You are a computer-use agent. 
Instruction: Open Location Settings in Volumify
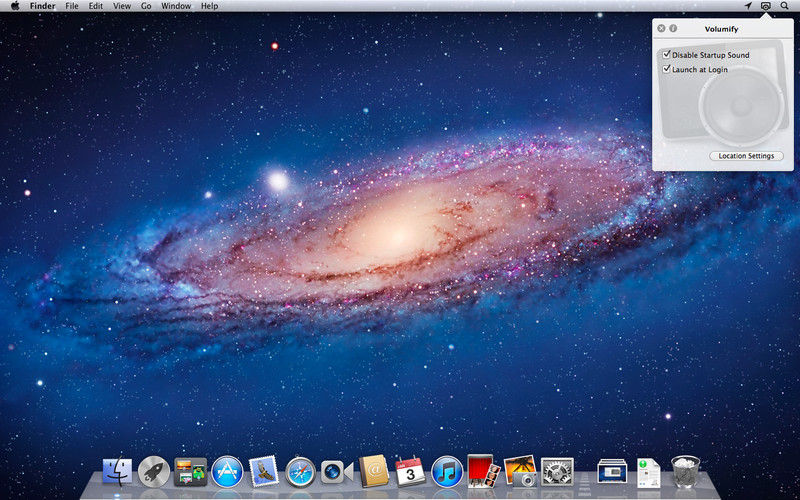(x=746, y=156)
